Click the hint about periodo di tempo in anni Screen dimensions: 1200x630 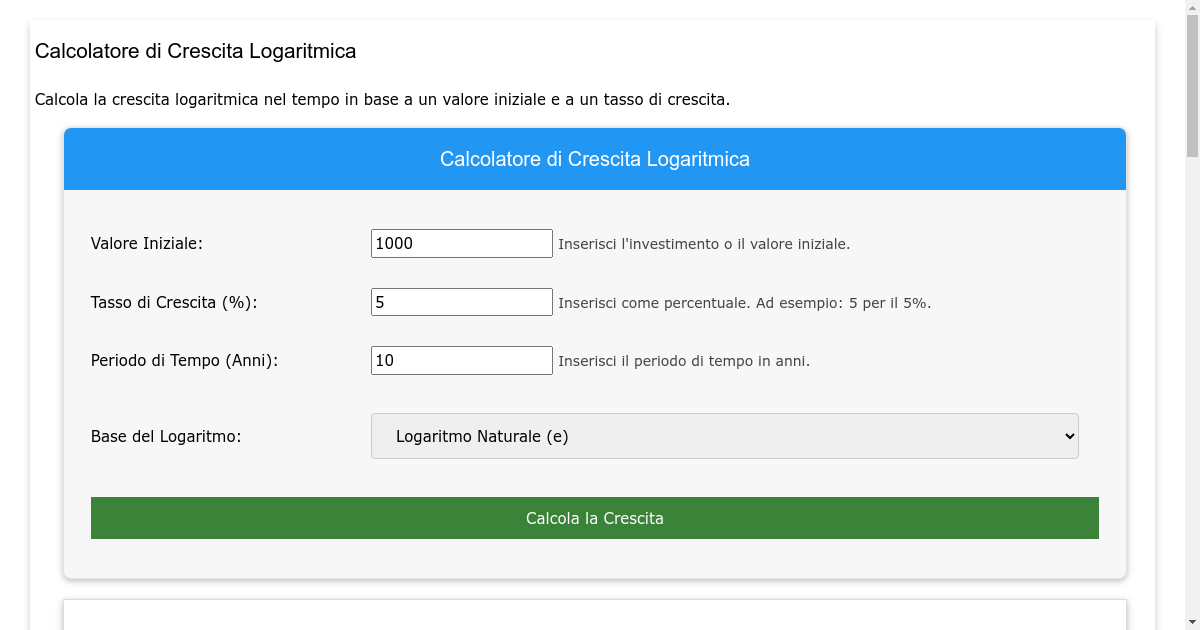[684, 361]
